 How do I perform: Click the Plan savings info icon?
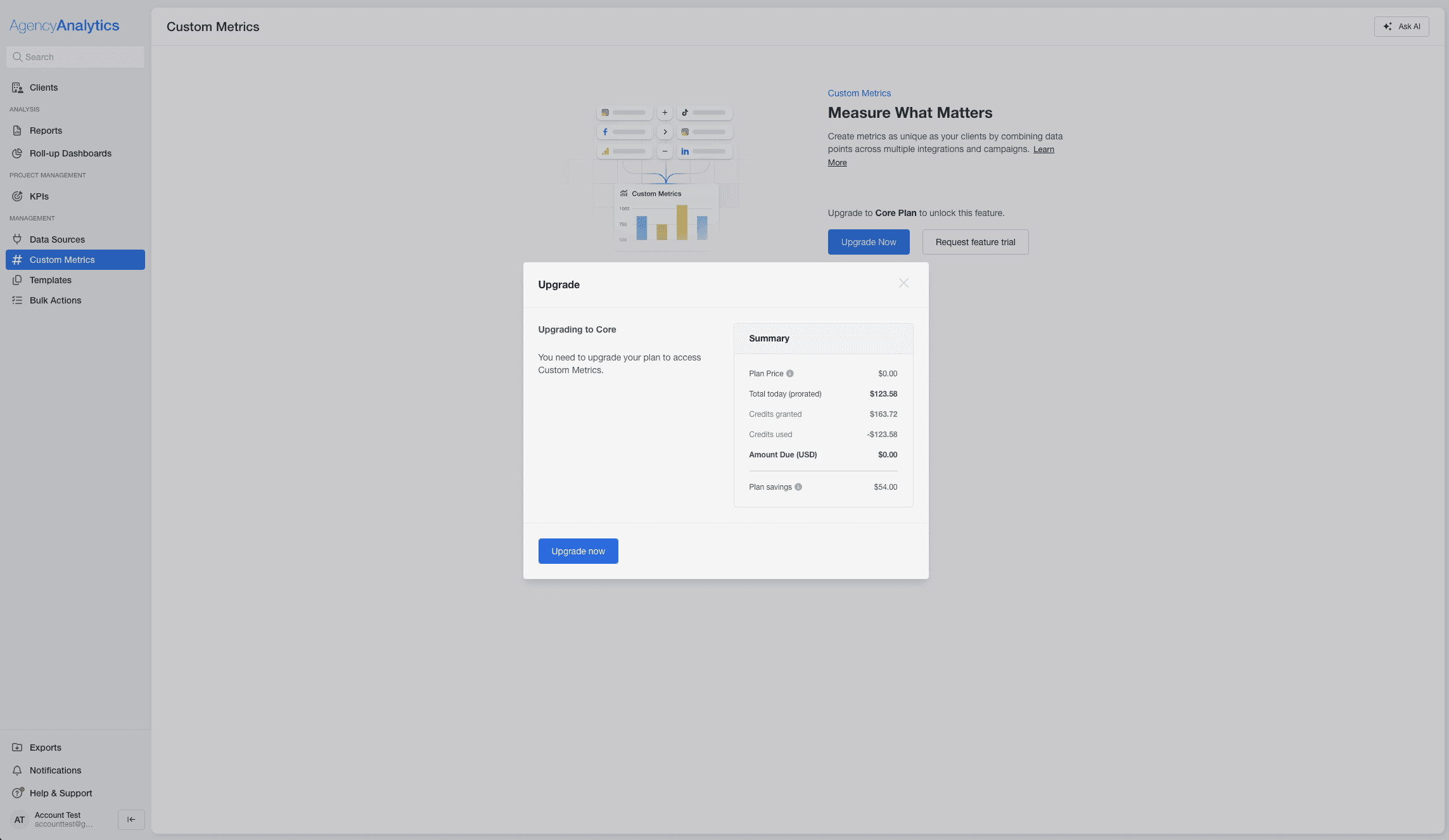(x=798, y=487)
